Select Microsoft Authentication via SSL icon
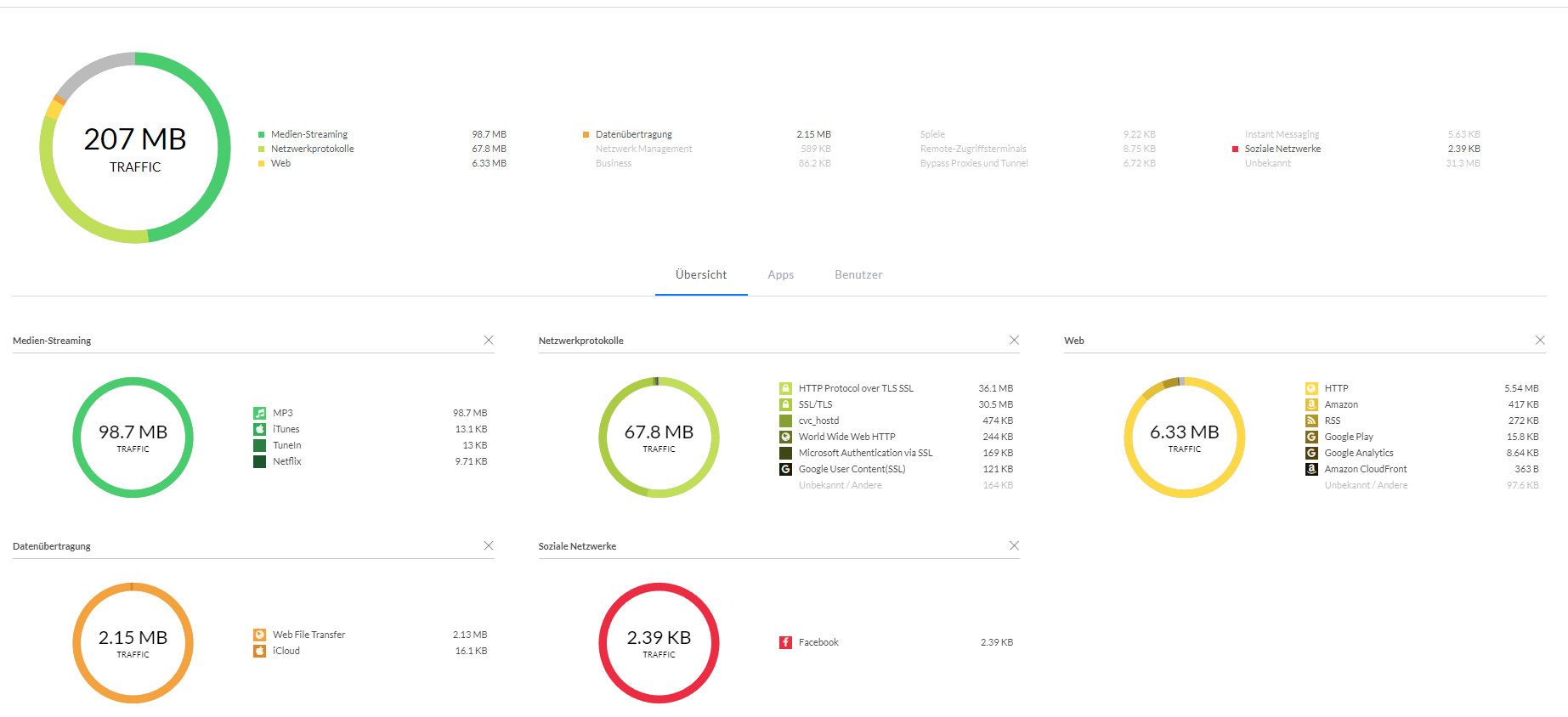Image resolution: width=1568 pixels, height=717 pixels. coord(785,453)
